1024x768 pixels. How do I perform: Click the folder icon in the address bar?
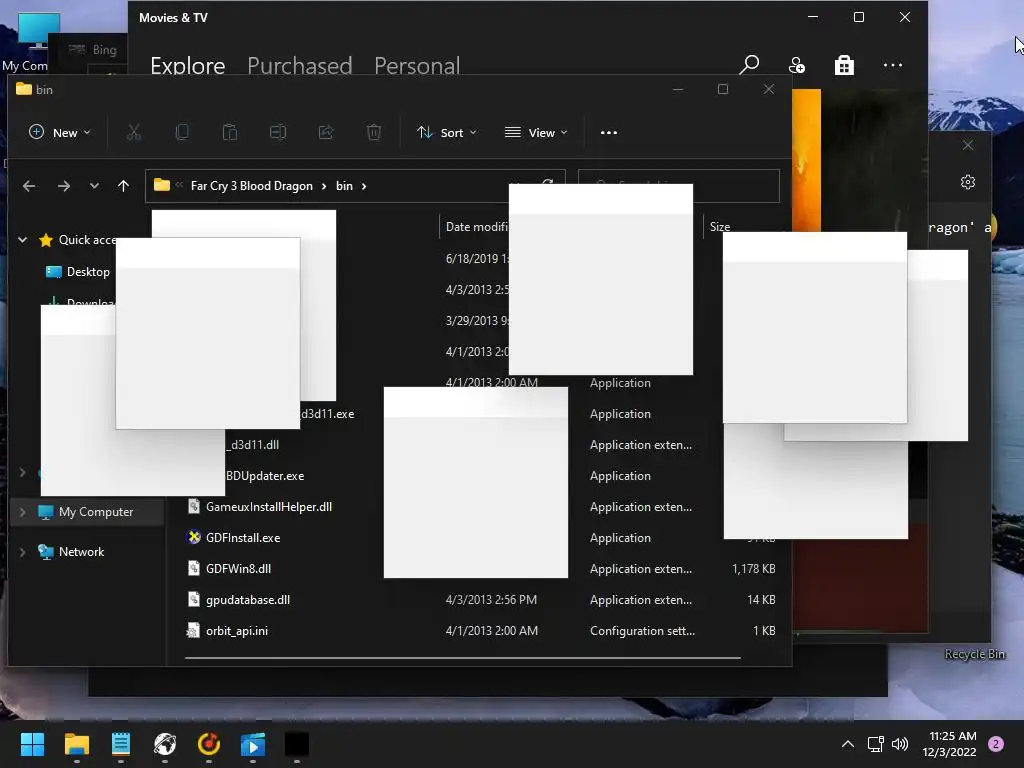click(x=162, y=185)
